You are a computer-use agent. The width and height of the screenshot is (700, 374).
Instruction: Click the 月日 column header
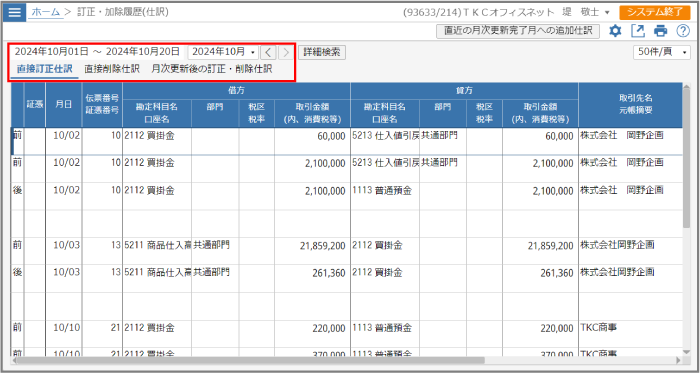coord(64,105)
